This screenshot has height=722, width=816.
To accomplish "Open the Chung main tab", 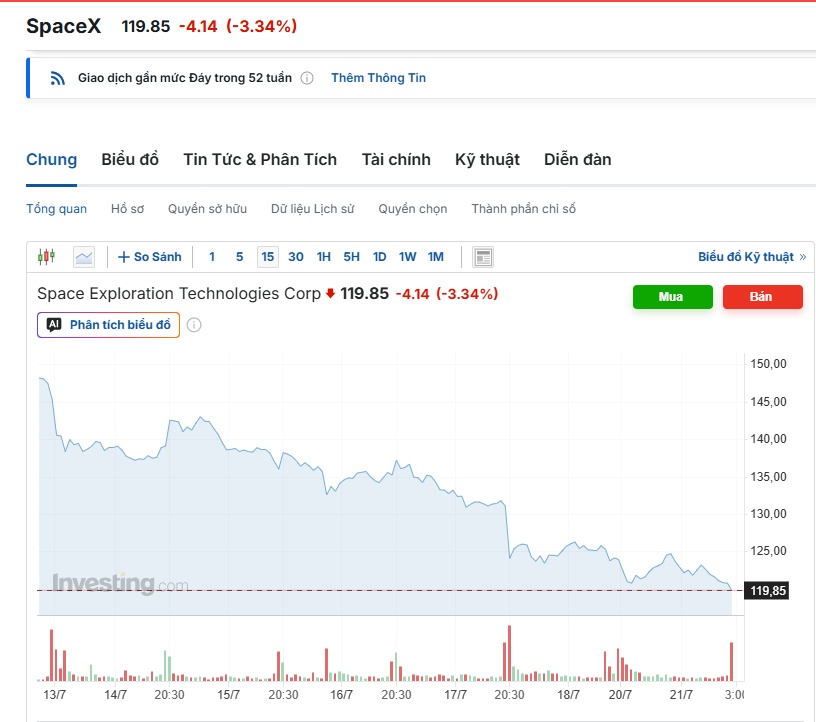I will (x=52, y=159).
